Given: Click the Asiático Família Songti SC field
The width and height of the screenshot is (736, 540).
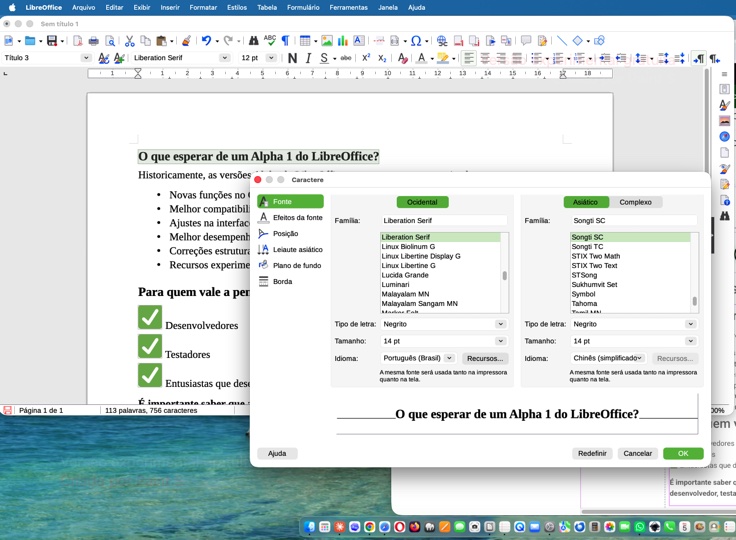Looking at the screenshot, I should pos(634,220).
